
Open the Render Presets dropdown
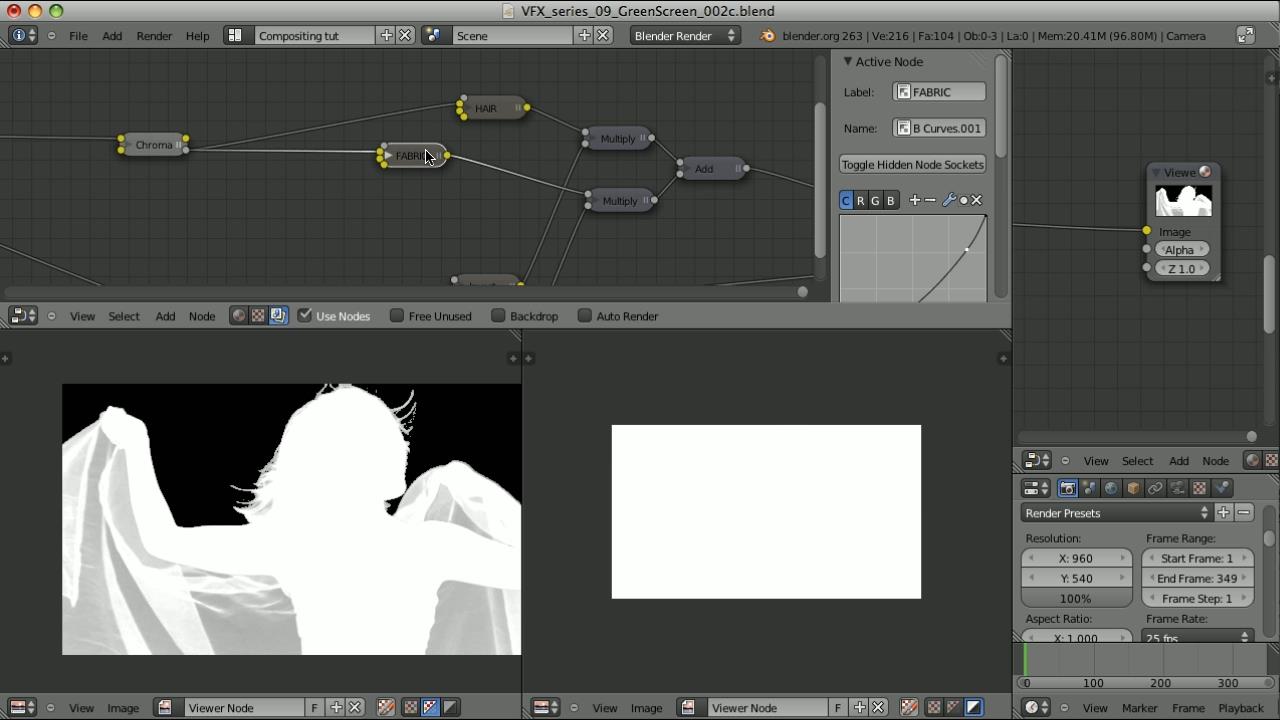(x=1116, y=513)
